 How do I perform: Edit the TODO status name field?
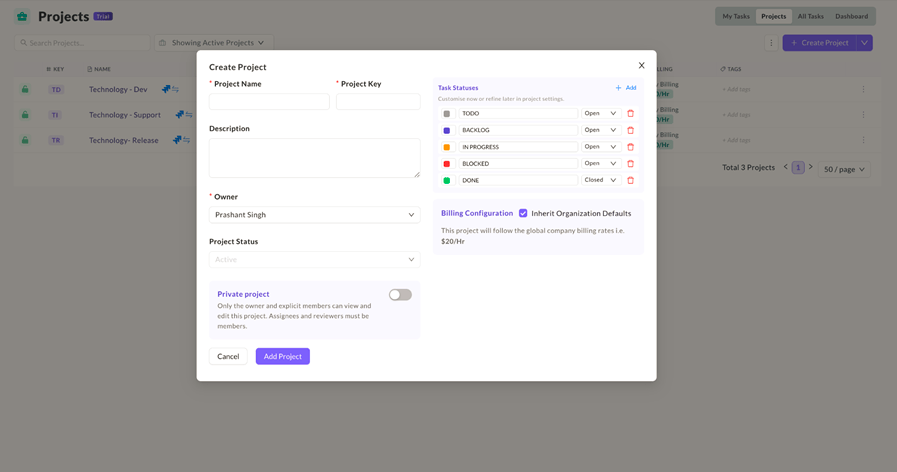click(x=518, y=113)
